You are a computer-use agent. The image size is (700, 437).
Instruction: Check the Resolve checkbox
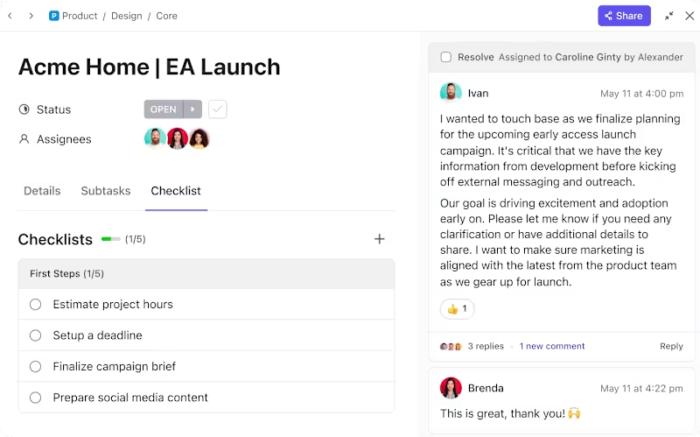coord(446,57)
